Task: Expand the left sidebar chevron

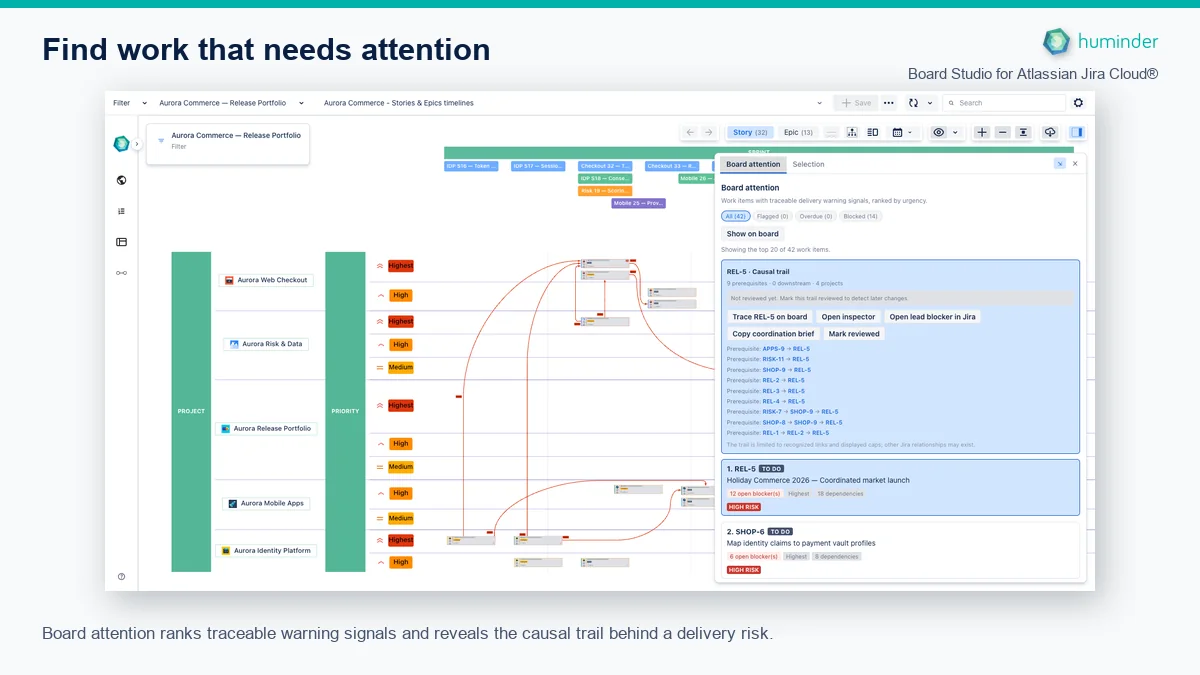Action: 137,144
